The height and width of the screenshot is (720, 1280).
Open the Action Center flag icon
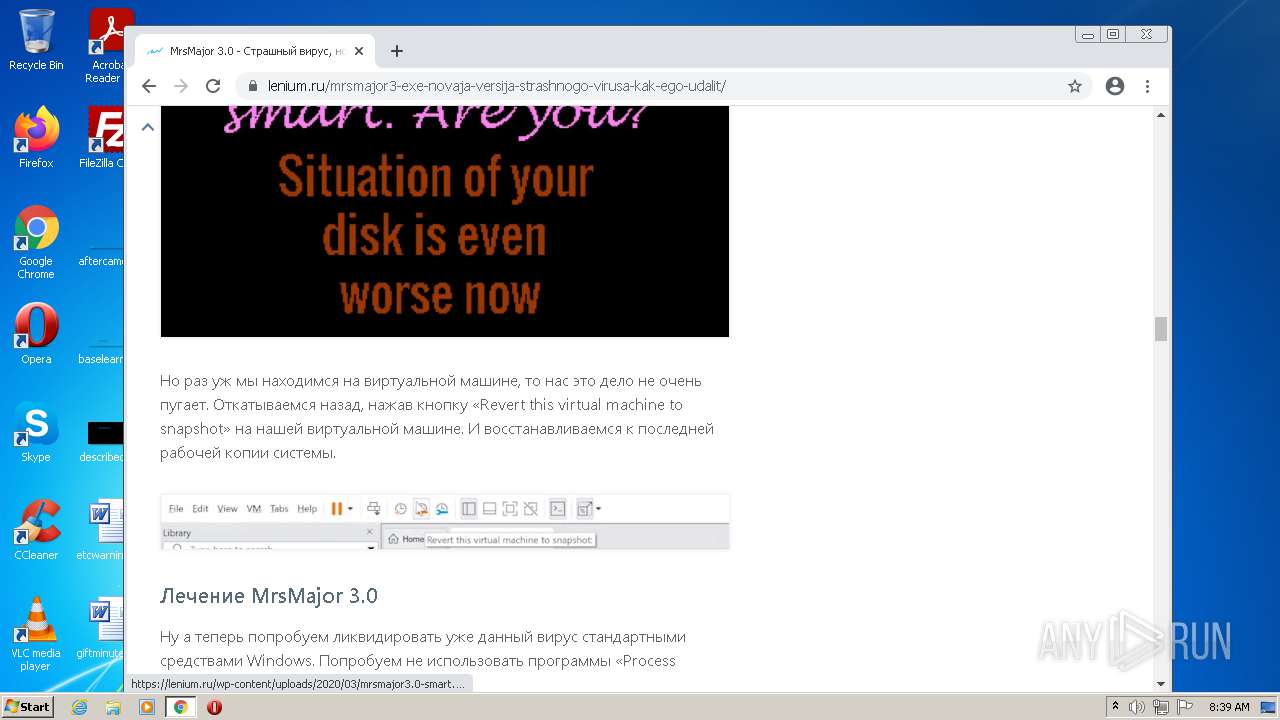pyautogui.click(x=1184, y=707)
